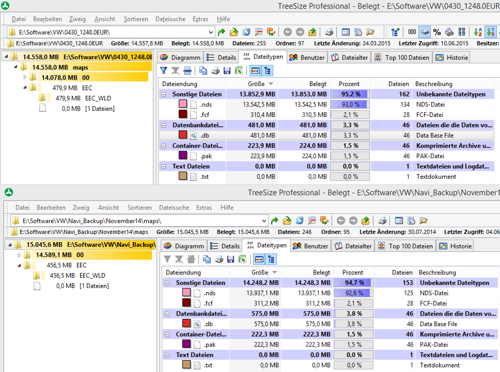This screenshot has height=372, width=500.
Task: Toggle the sort-by-size button in top window toolbar
Action: 490,32
